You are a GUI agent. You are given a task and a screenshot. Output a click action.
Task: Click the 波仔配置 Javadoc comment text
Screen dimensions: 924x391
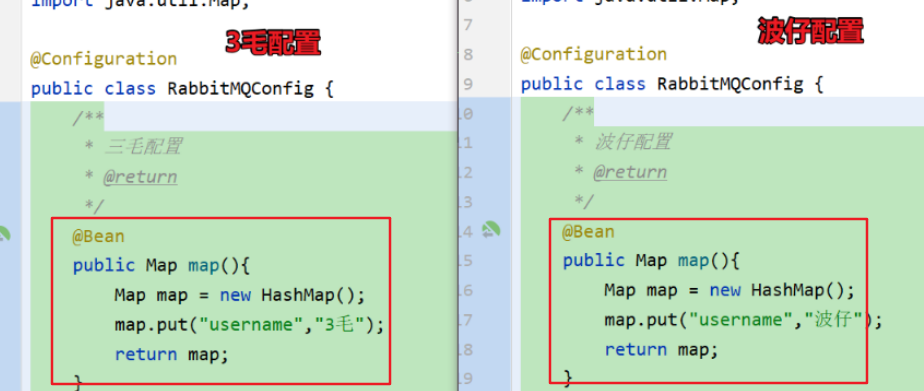coord(633,142)
